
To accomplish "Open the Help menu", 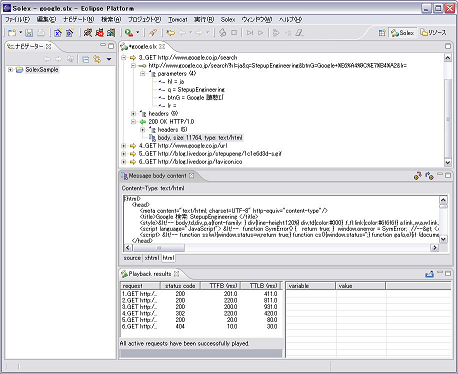I will 290,20.
